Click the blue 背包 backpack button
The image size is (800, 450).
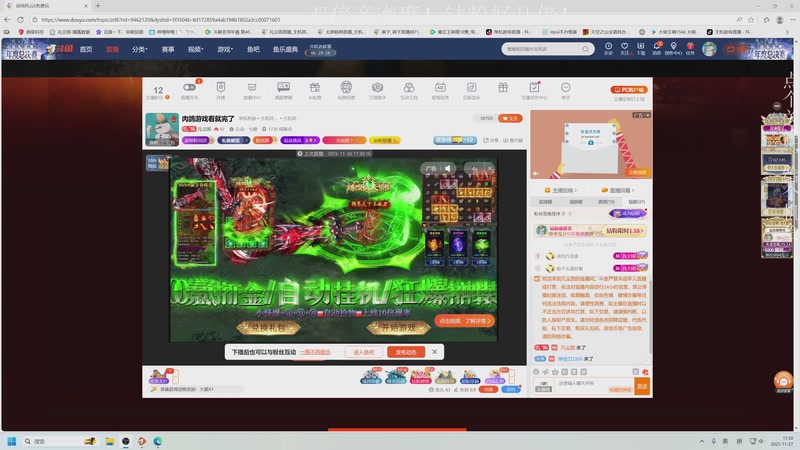tap(511, 389)
